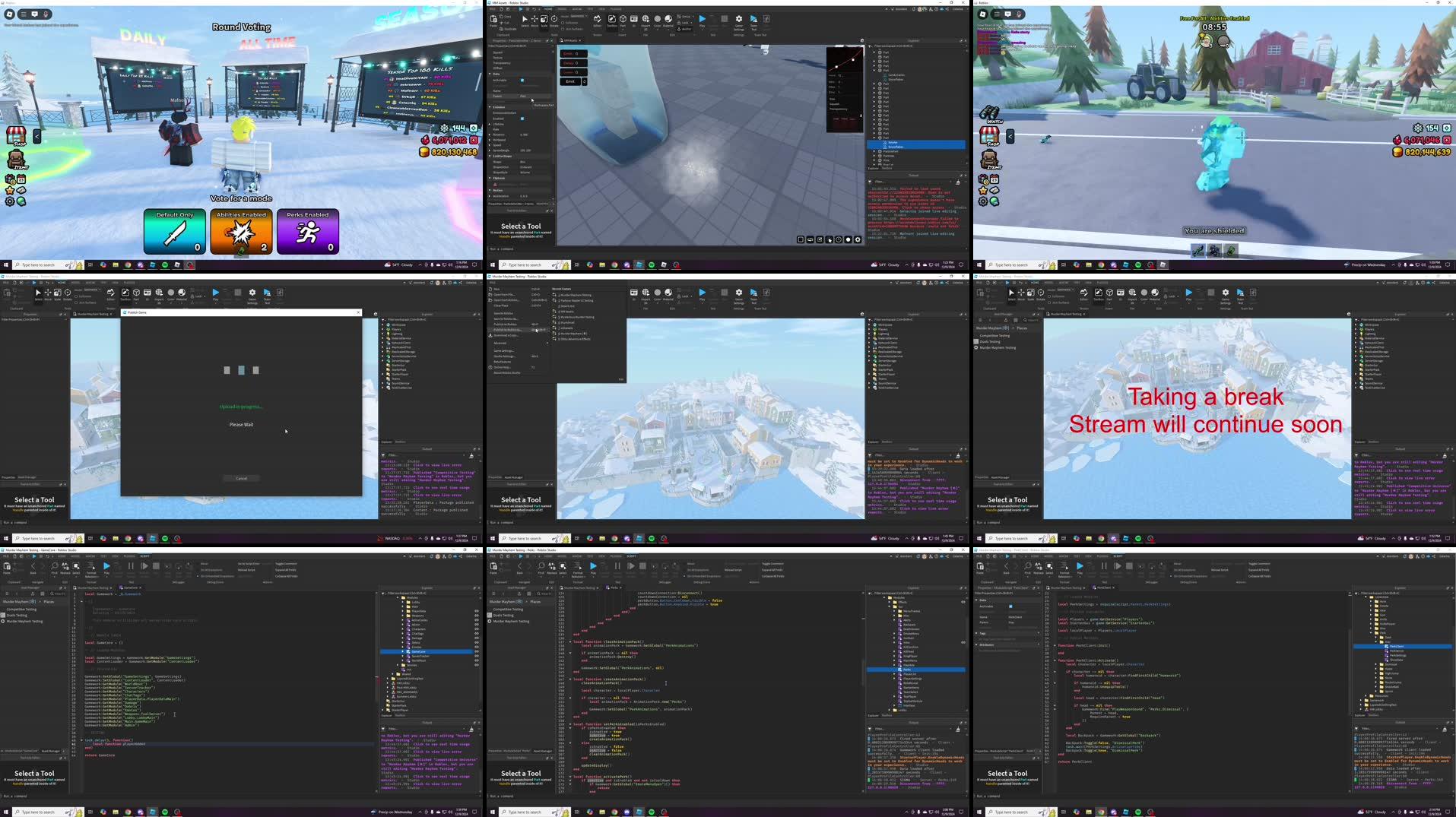
Task: Open the viewport settings gear in MM Assets
Action: point(858,239)
